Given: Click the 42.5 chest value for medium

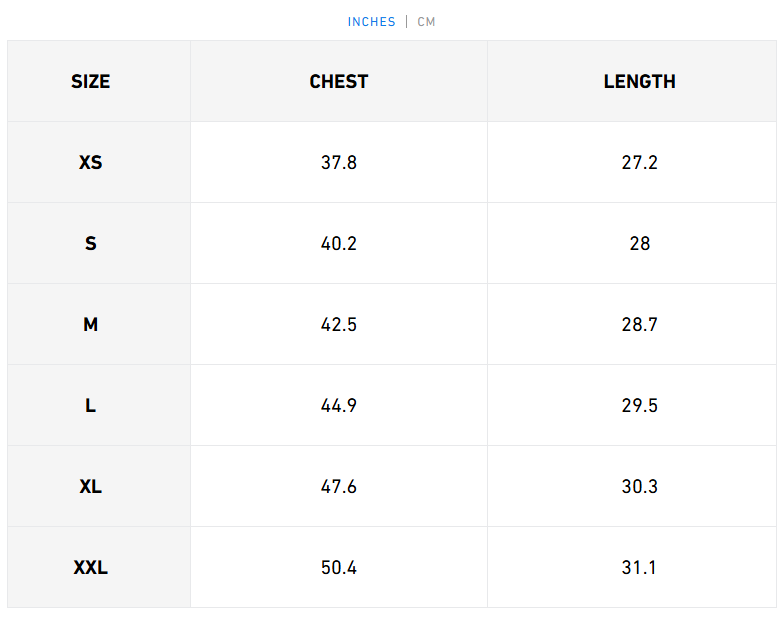Looking at the screenshot, I should tap(339, 325).
